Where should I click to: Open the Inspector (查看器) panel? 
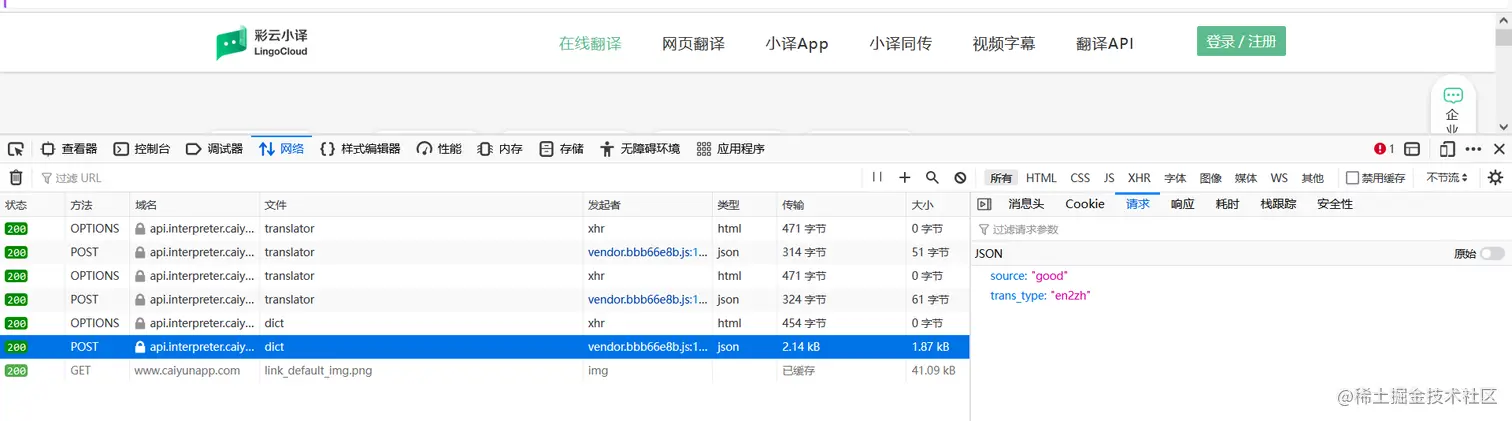pos(69,149)
